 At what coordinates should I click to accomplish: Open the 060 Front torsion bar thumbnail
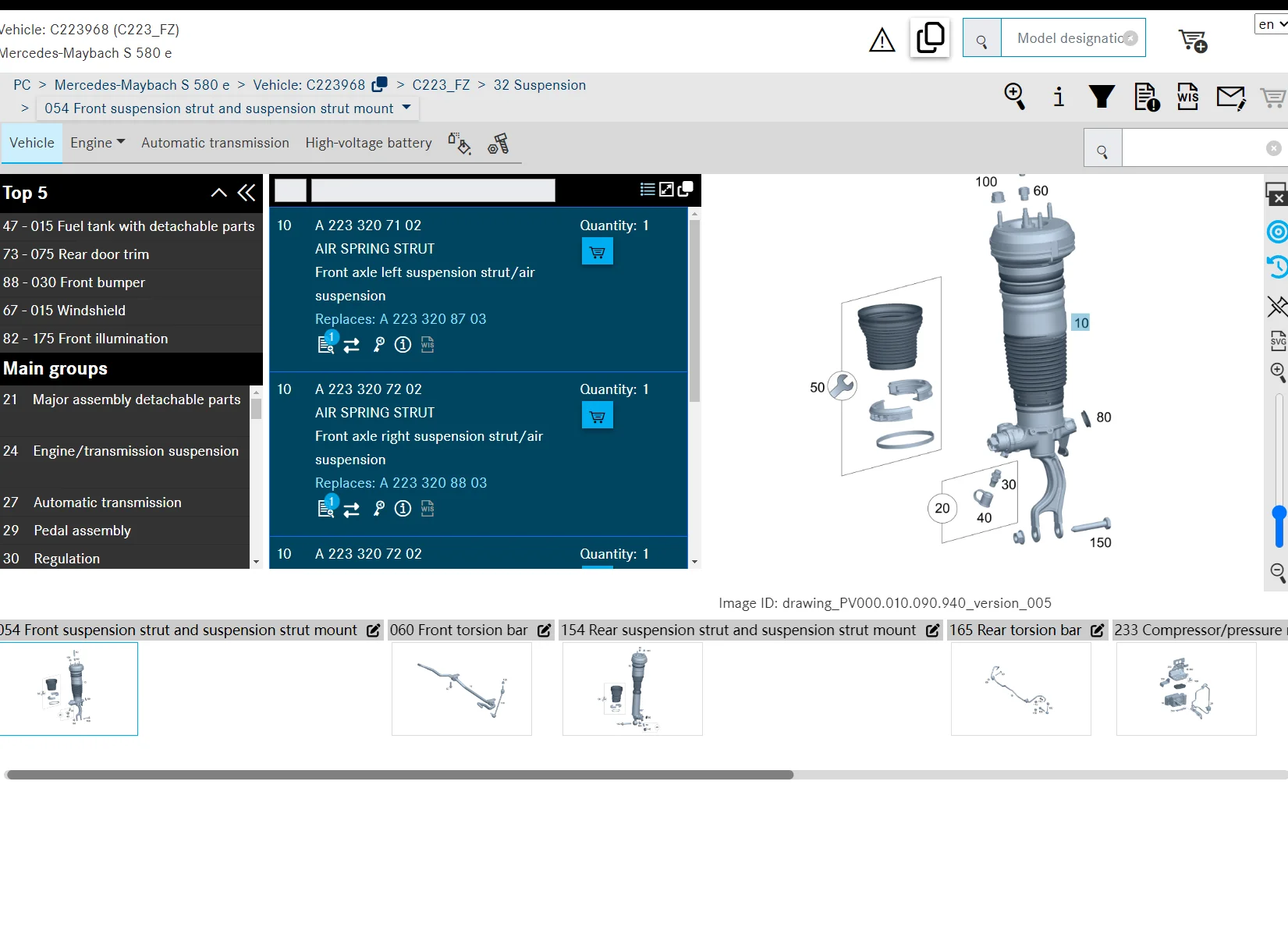tap(462, 689)
